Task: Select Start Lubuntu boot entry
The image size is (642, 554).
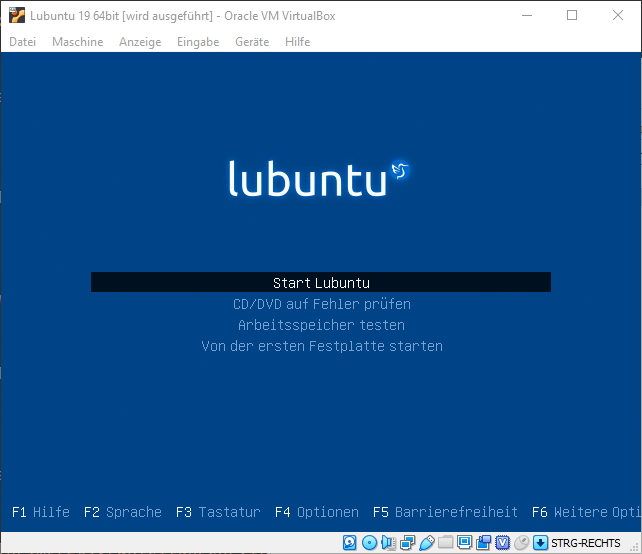Action: coord(321,282)
